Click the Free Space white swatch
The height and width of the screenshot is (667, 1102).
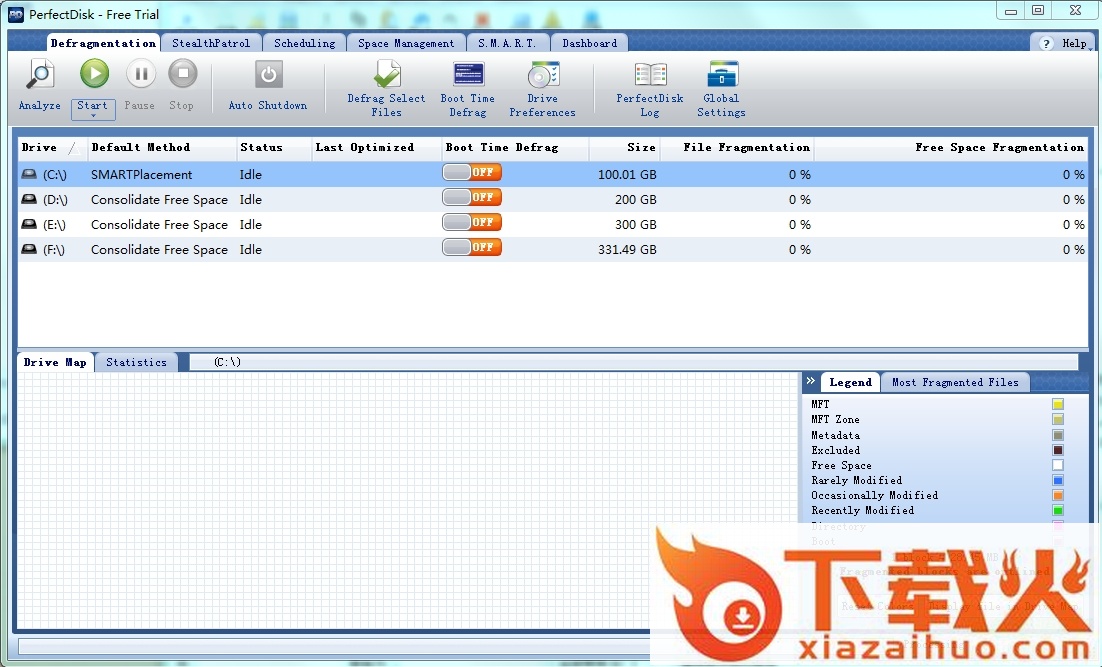(x=1058, y=465)
